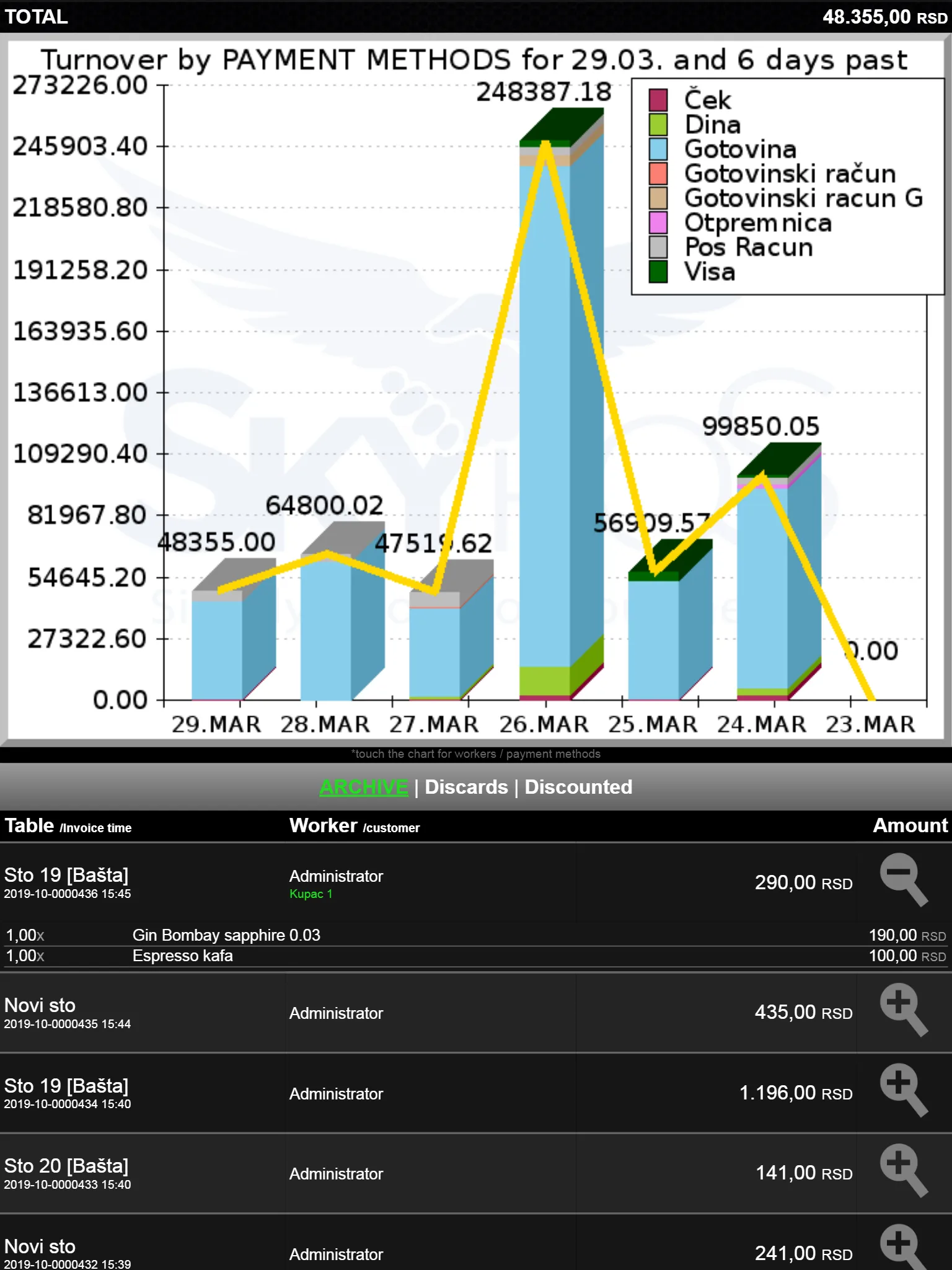Select the 24.MAR bar in the chart
The image size is (952, 1270).
779,571
